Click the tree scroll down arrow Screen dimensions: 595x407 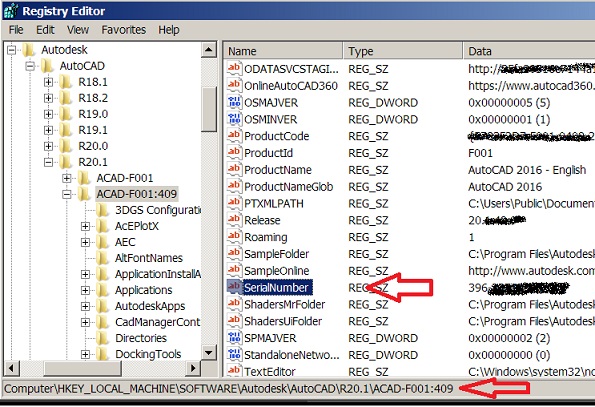click(209, 352)
